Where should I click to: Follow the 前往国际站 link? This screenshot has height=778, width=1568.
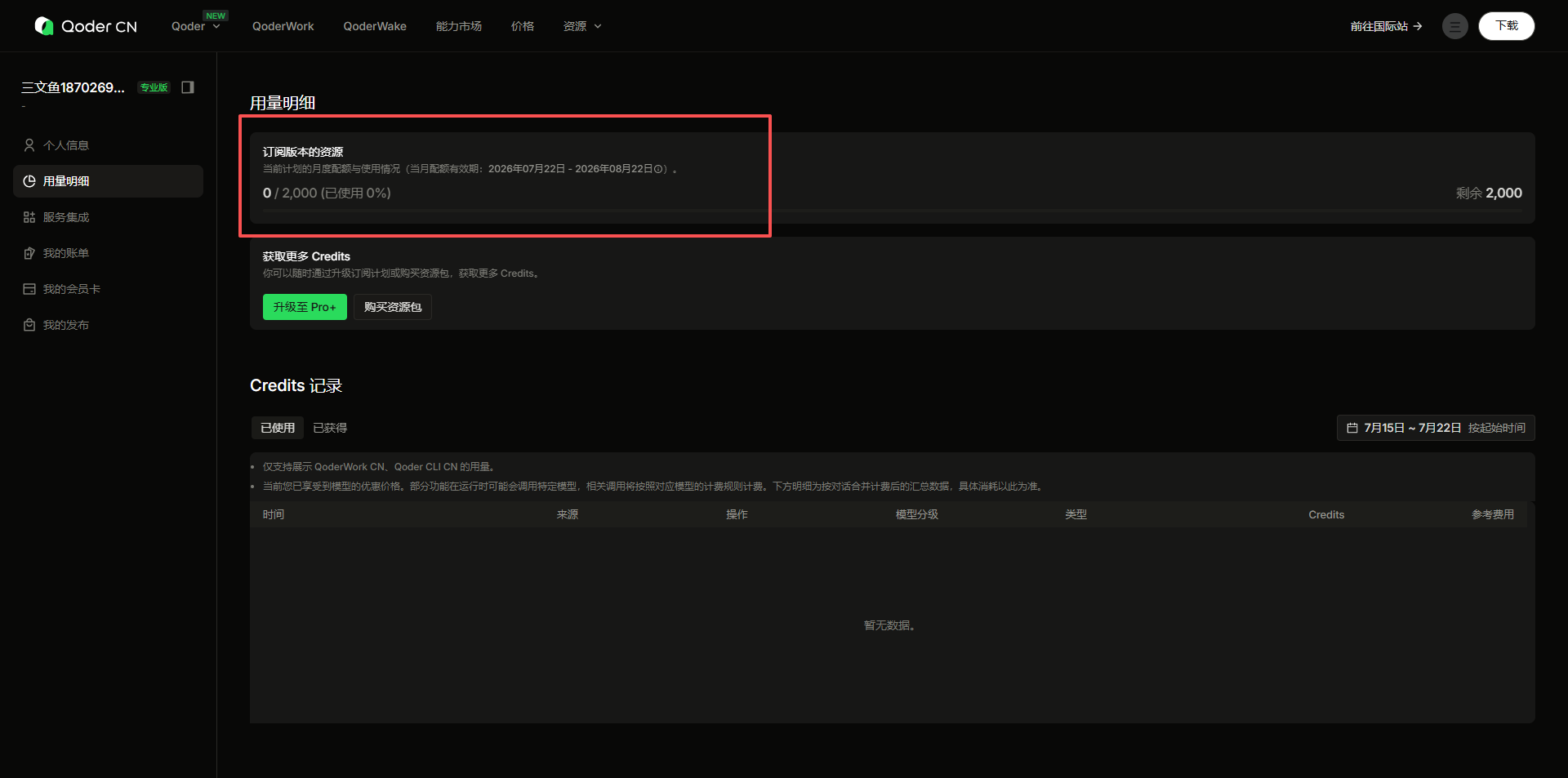[1386, 26]
